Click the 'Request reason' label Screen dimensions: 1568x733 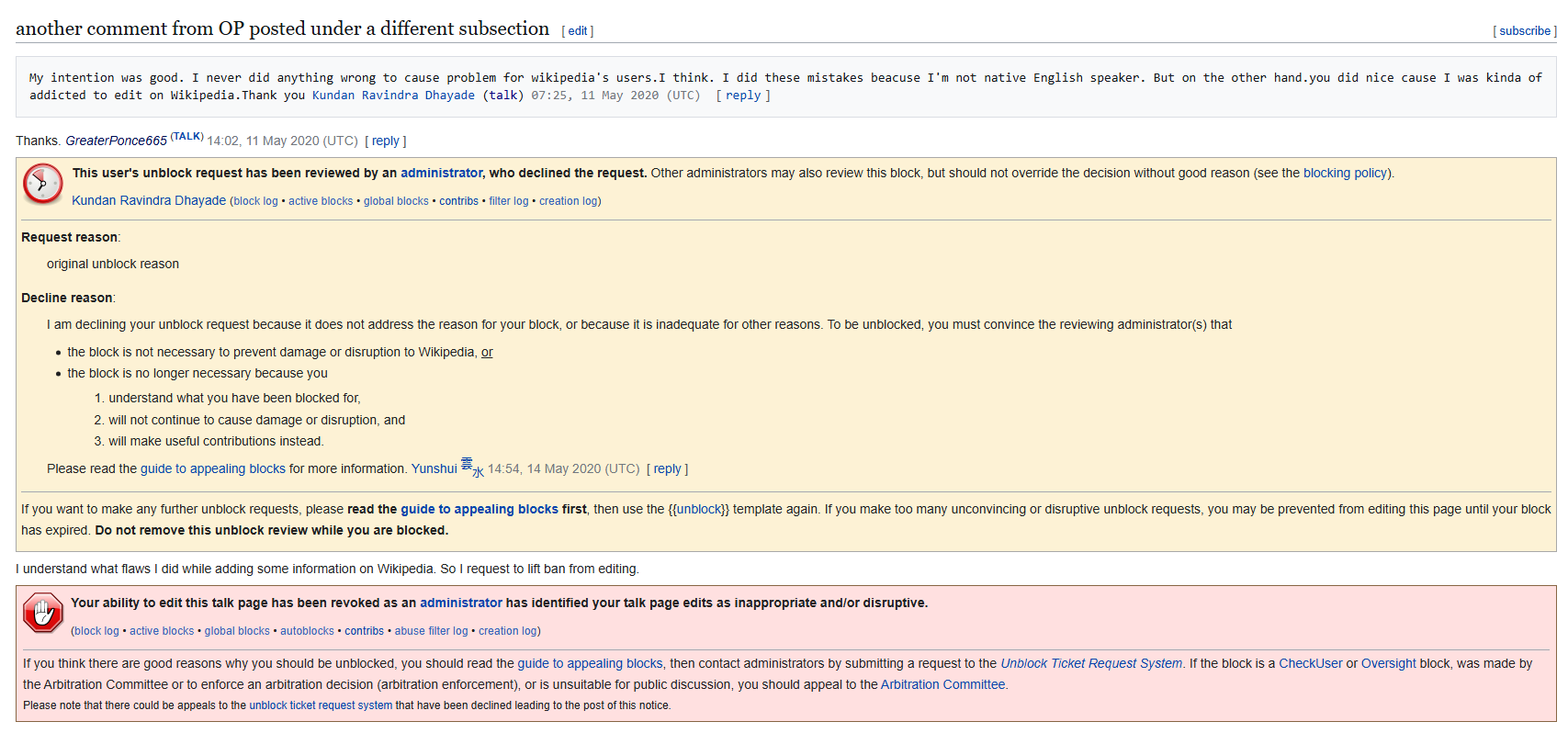(70, 237)
